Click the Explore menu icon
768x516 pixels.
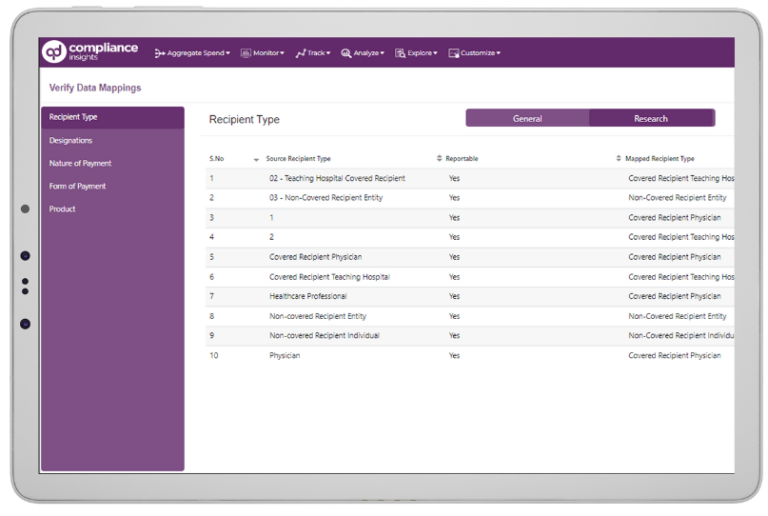click(400, 53)
